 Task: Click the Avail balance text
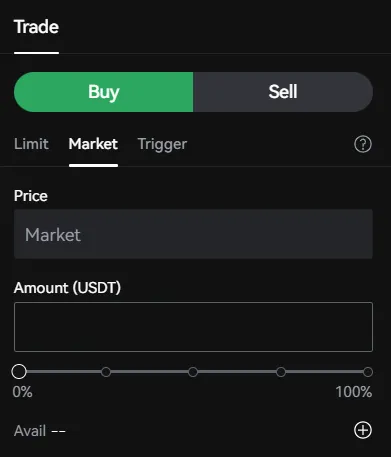40,431
